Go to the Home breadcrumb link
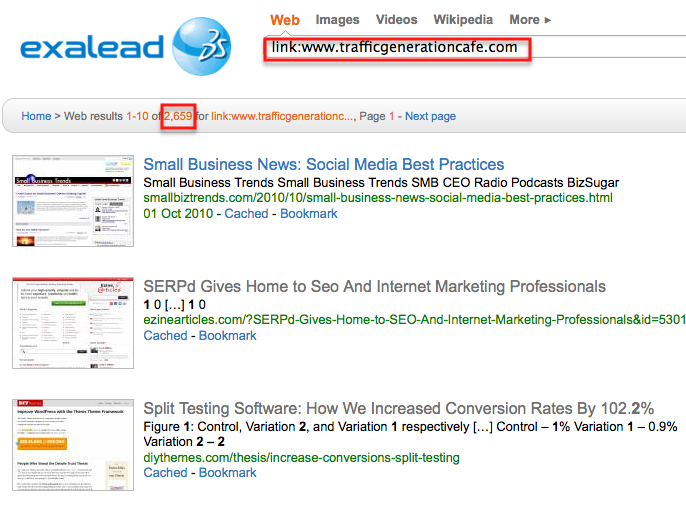The width and height of the screenshot is (686, 506). tap(36, 116)
